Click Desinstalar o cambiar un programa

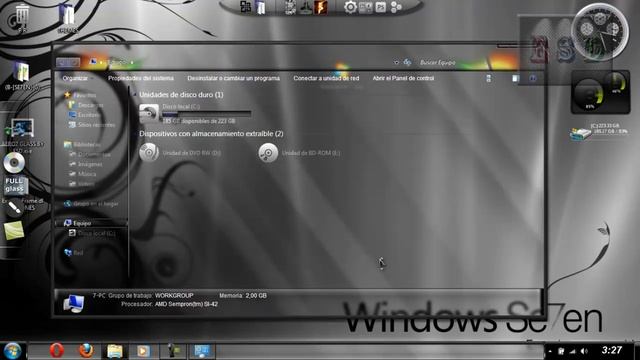tap(233, 78)
